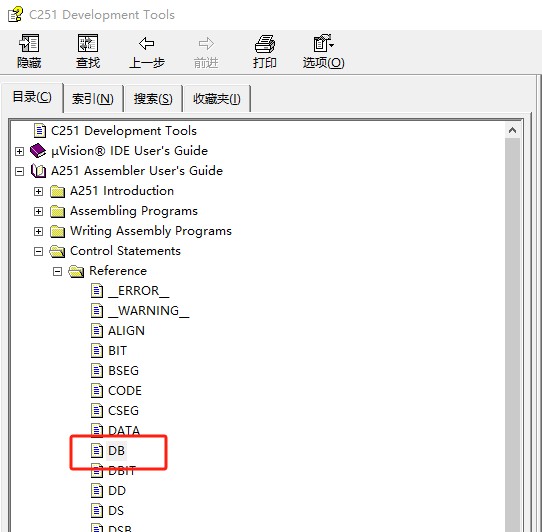Click the Hide (隐藏) toolbar icon
Screen dimensions: 542x532
[29, 44]
